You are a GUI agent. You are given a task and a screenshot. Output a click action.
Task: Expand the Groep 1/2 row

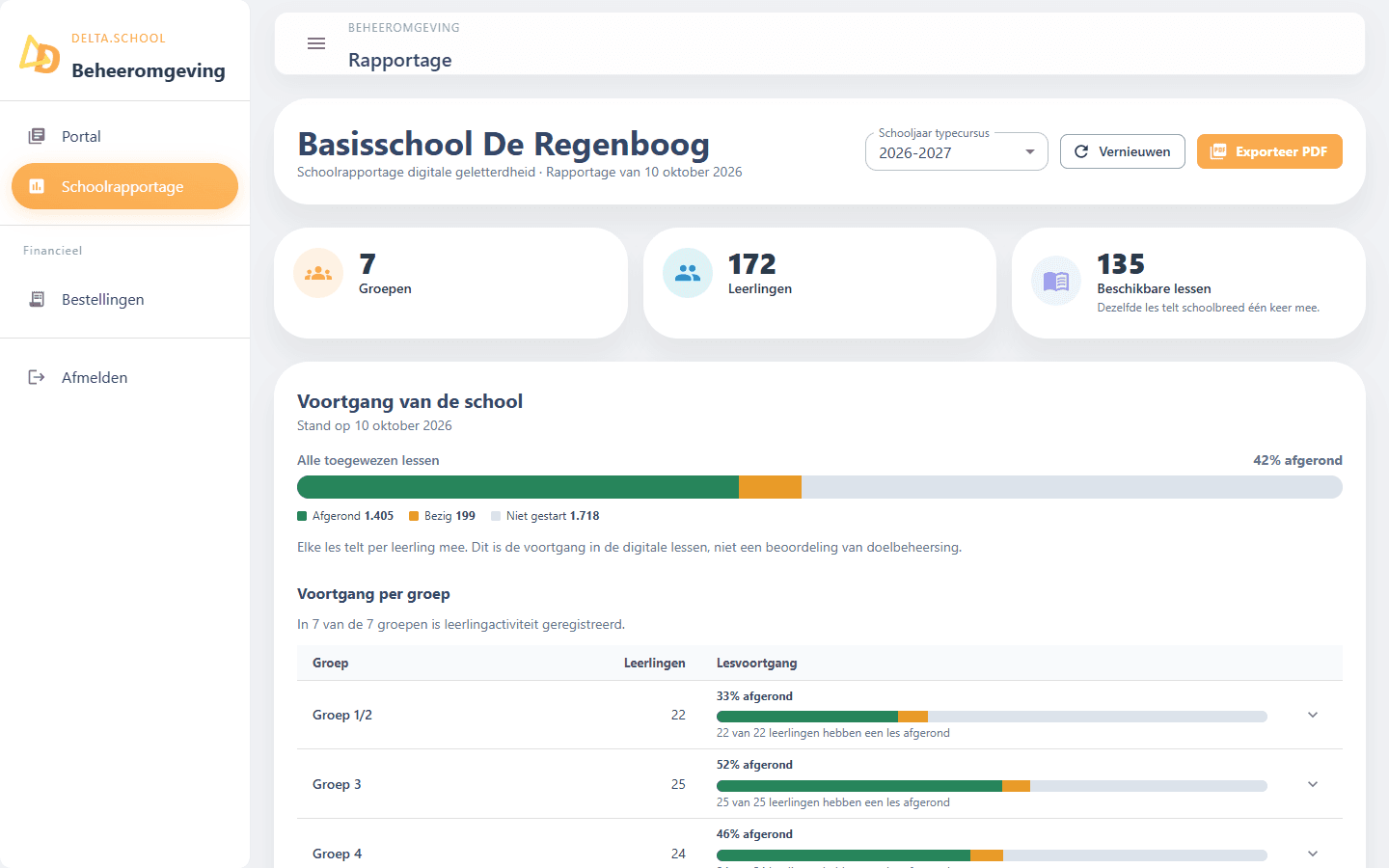click(x=1313, y=715)
